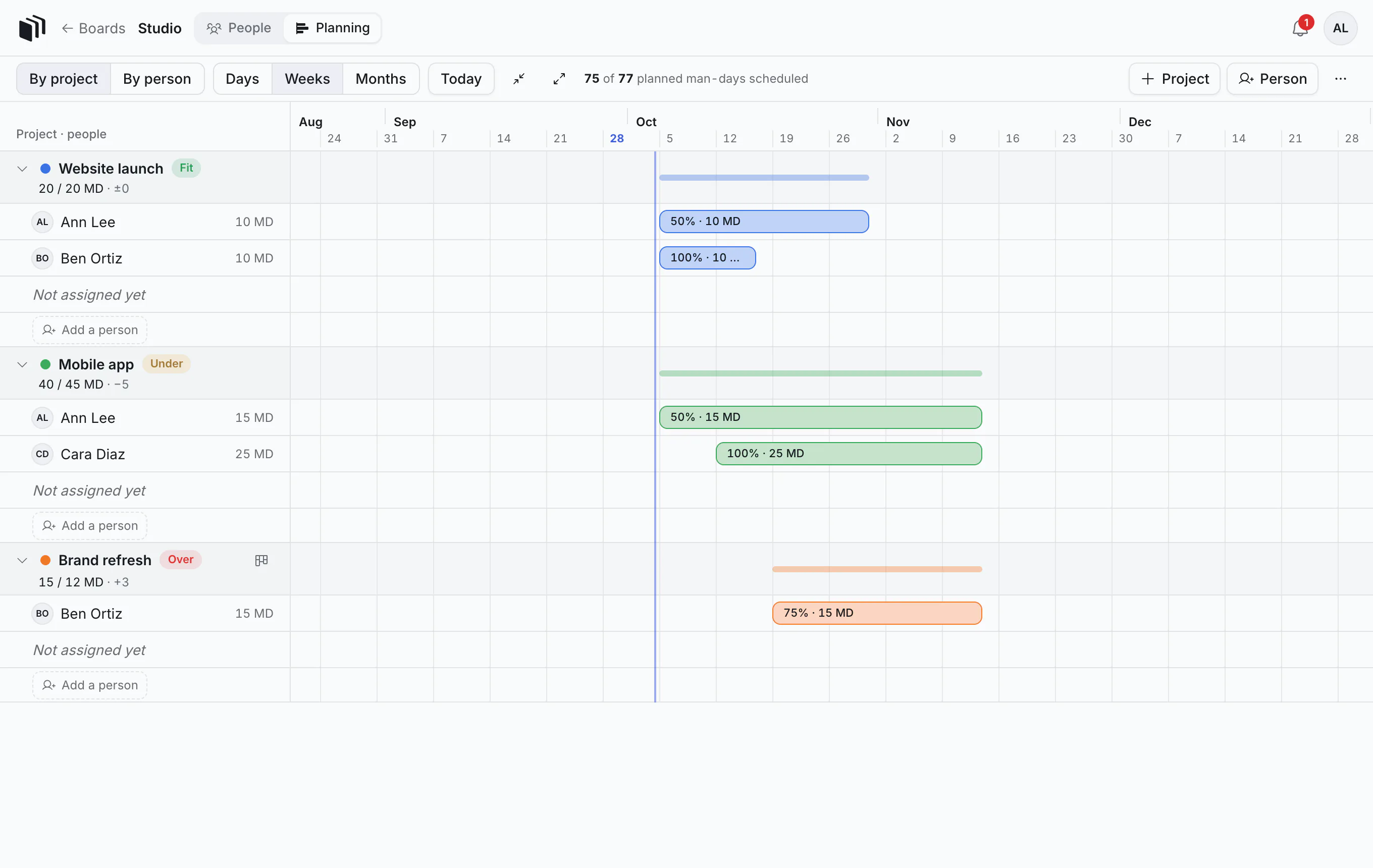Collapse the Website launch project
Screen dimensions: 1373x868
[x=22, y=169]
